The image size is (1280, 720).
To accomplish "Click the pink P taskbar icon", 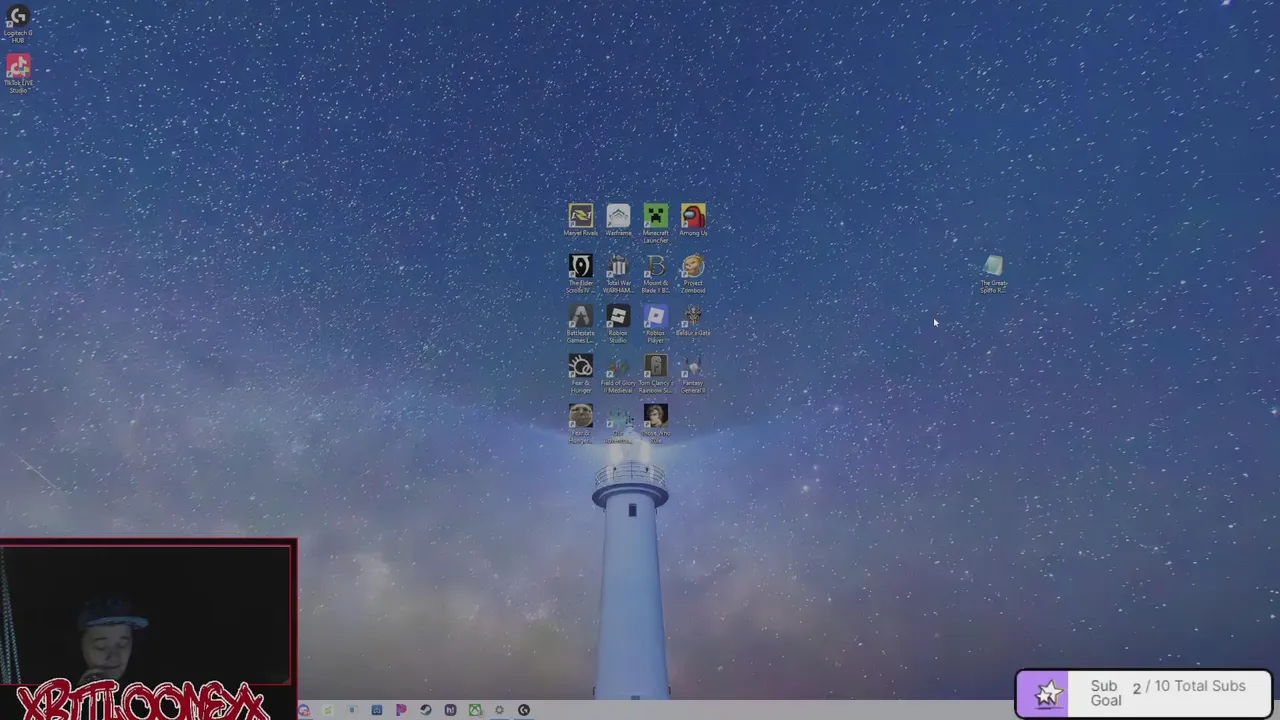I will [x=401, y=710].
